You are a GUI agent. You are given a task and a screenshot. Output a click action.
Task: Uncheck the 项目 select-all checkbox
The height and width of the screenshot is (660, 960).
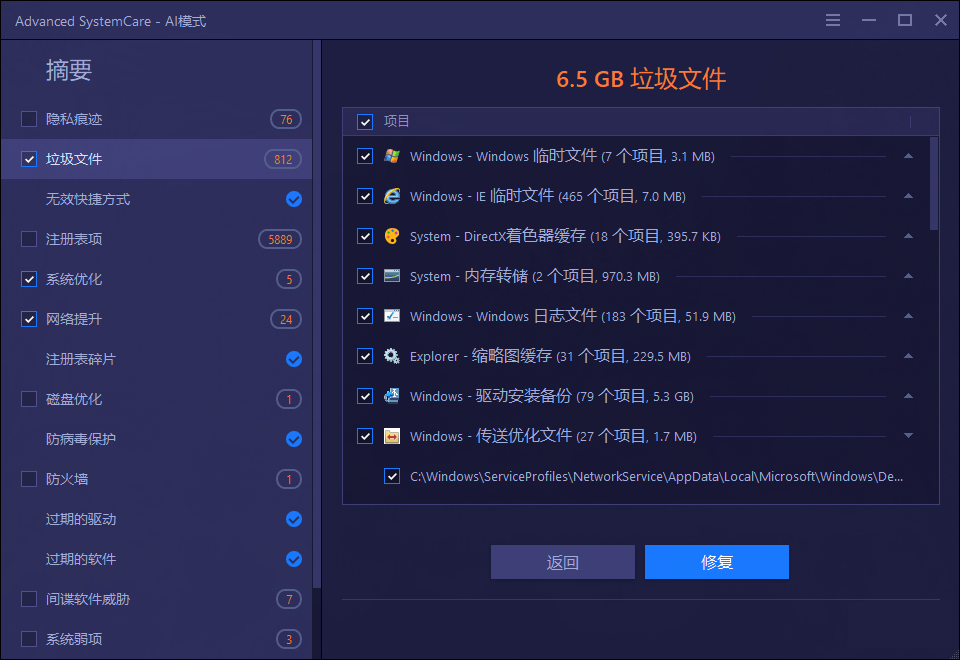pos(365,121)
